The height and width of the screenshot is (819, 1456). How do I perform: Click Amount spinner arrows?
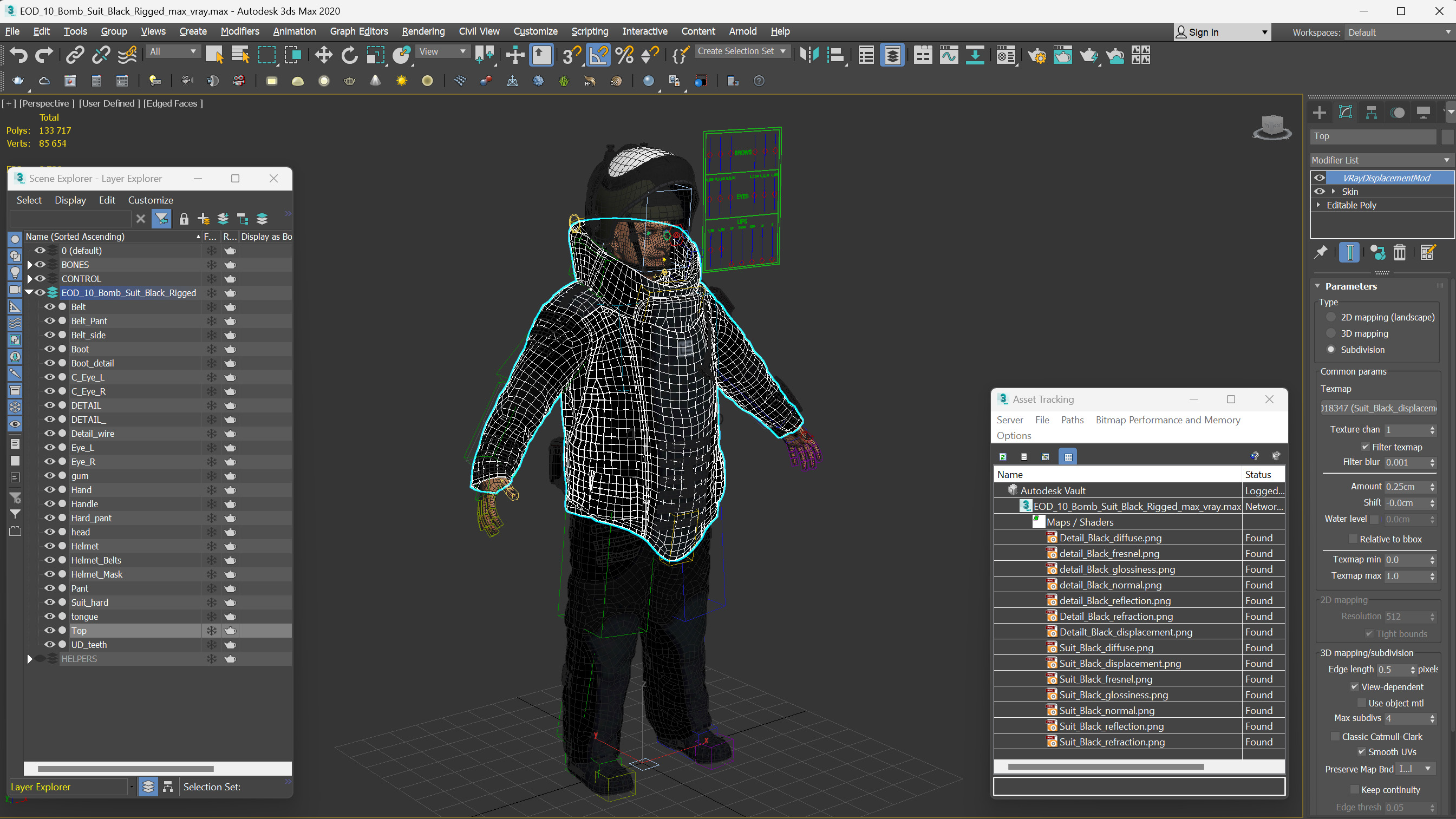[1432, 487]
